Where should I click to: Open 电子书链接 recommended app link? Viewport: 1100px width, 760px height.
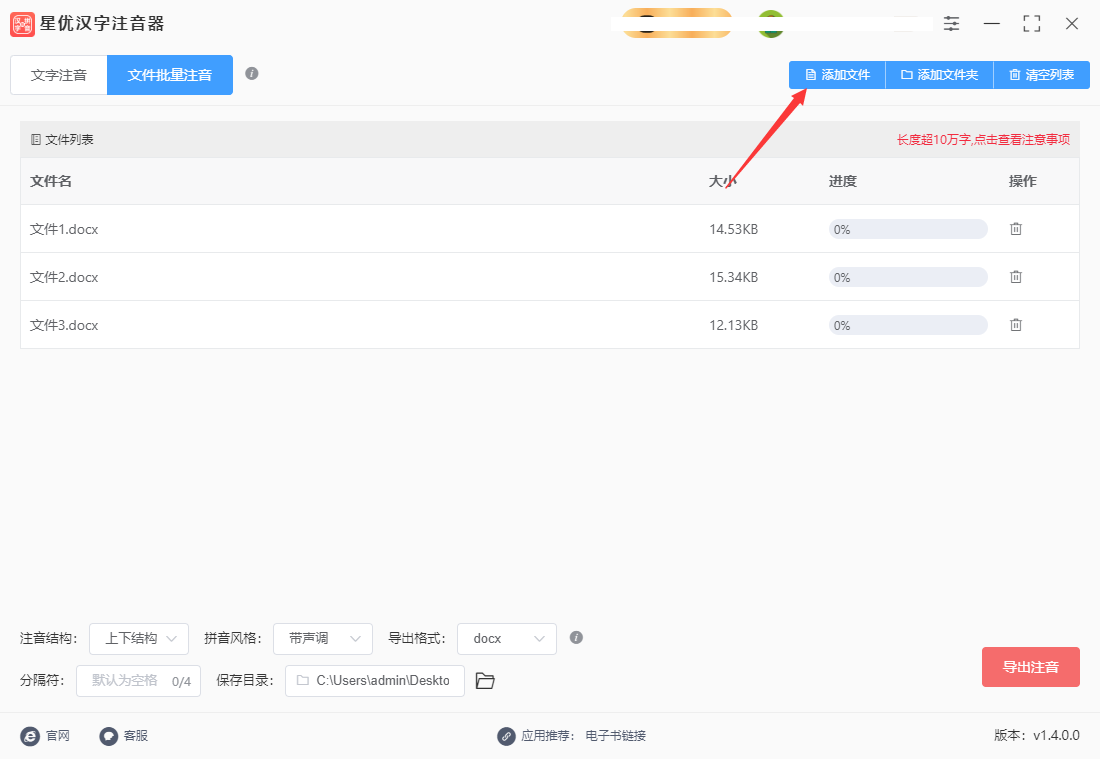pyautogui.click(x=616, y=736)
